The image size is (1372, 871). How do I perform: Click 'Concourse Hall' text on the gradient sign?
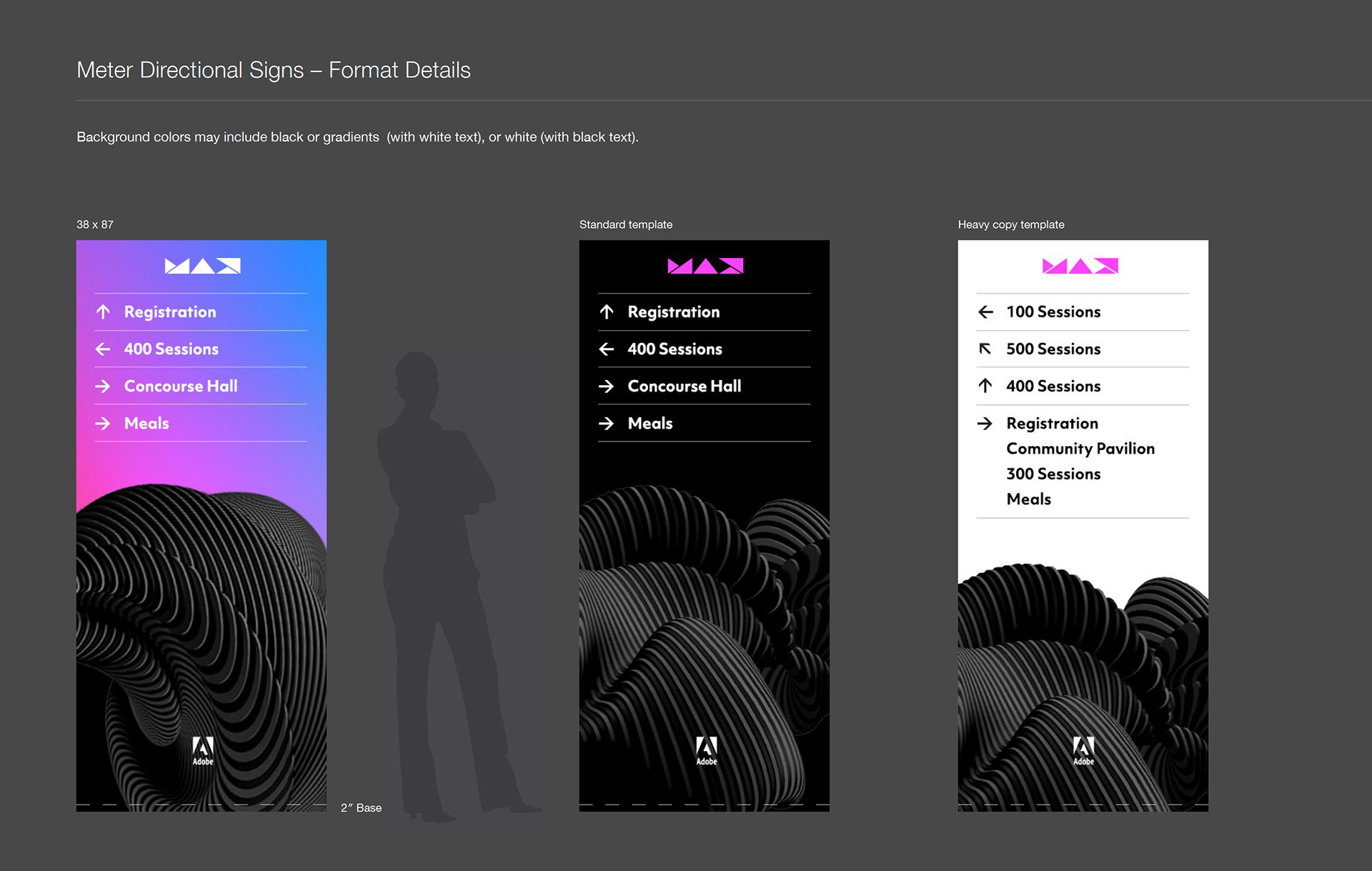(x=181, y=386)
